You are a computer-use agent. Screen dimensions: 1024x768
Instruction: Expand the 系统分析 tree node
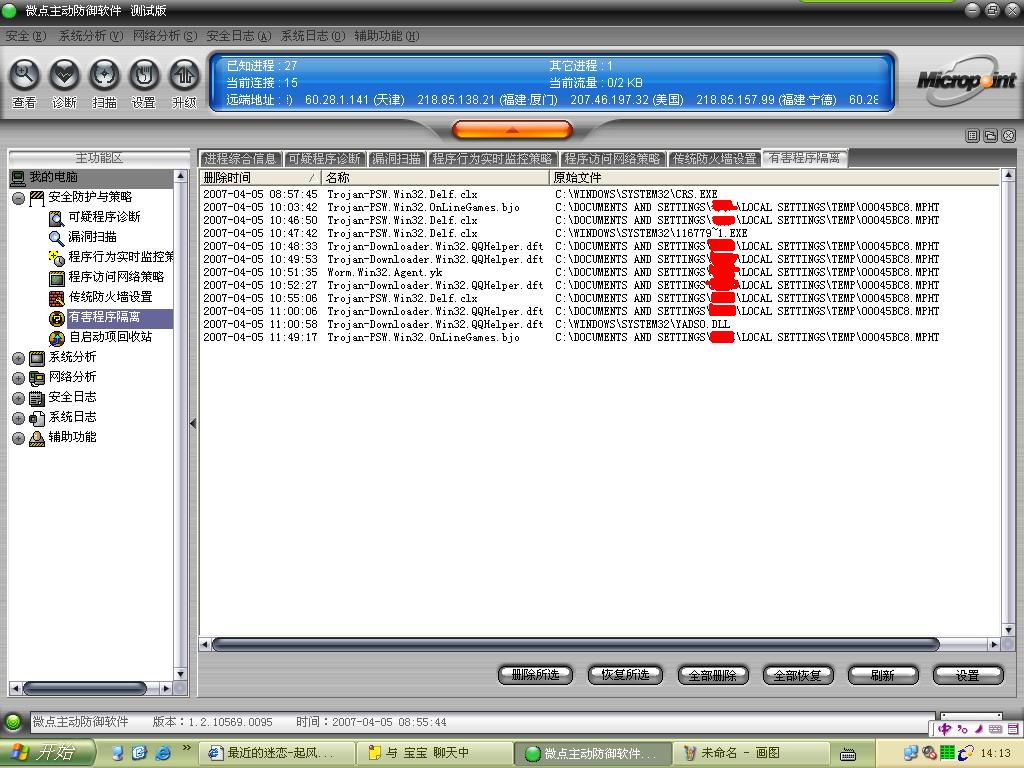pyautogui.click(x=18, y=358)
